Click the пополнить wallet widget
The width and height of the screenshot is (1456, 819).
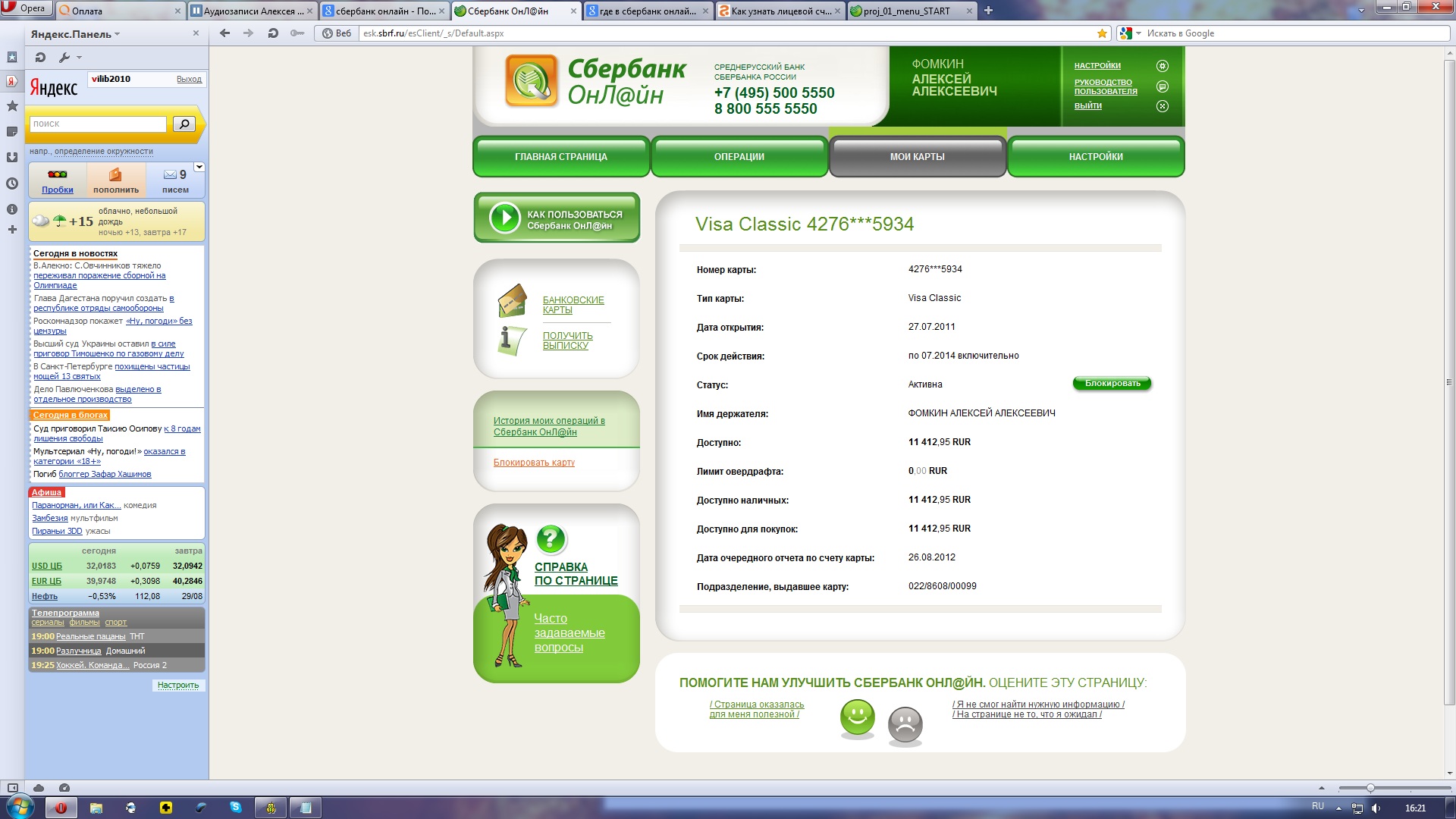116,181
